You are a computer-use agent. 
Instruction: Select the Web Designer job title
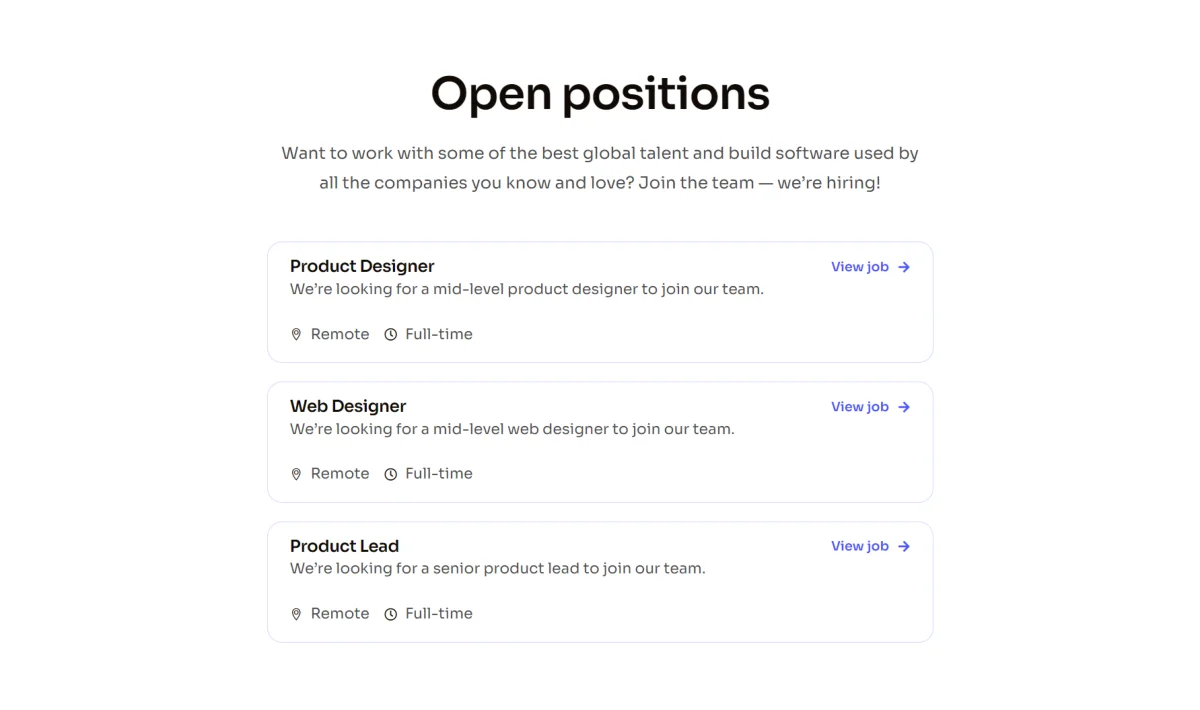coord(348,406)
